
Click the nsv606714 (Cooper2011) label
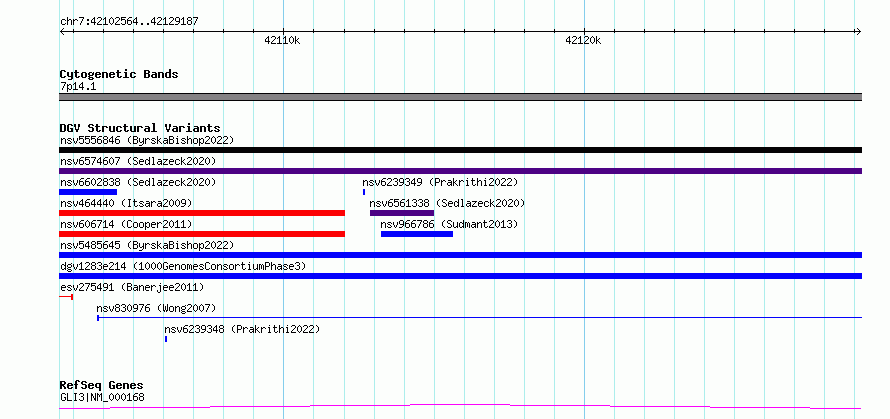(x=126, y=224)
